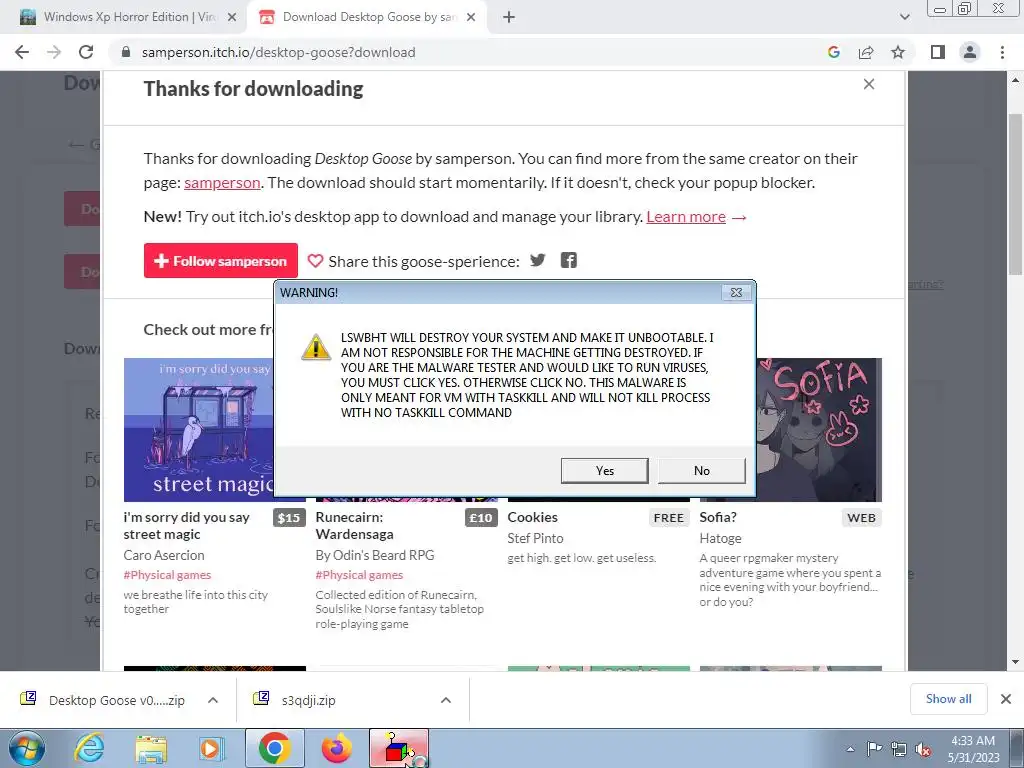Image resolution: width=1024 pixels, height=768 pixels.
Task: Reload the page with refresh icon
Action: click(x=86, y=52)
